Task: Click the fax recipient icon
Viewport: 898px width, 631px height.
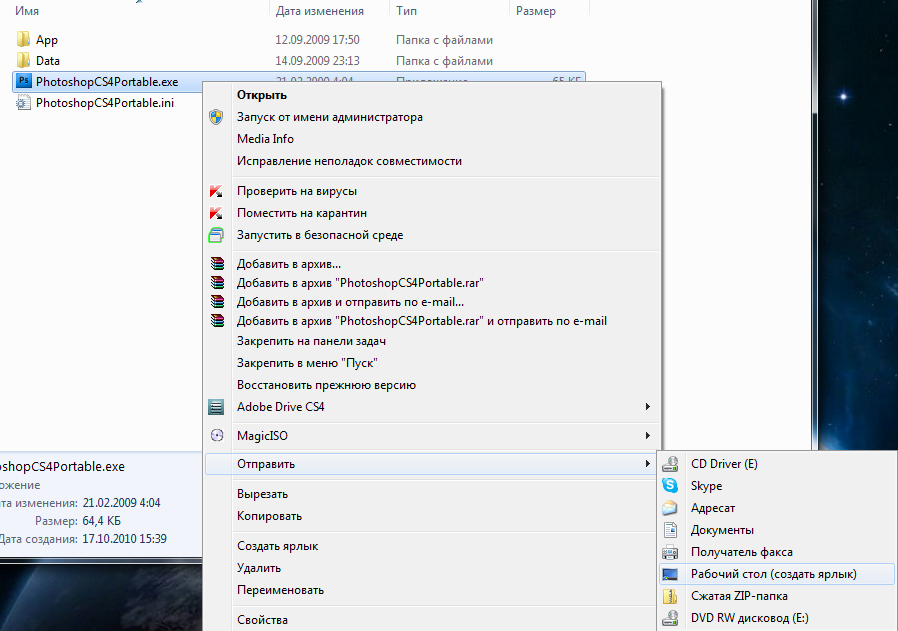Action: pos(670,552)
